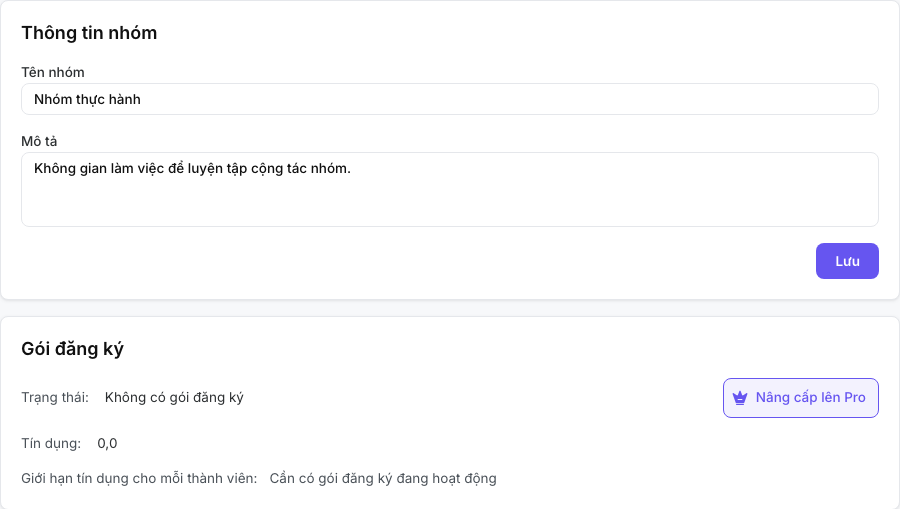This screenshot has width=900, height=509.
Task: Focus the Tên nhóm input field
Action: point(450,99)
